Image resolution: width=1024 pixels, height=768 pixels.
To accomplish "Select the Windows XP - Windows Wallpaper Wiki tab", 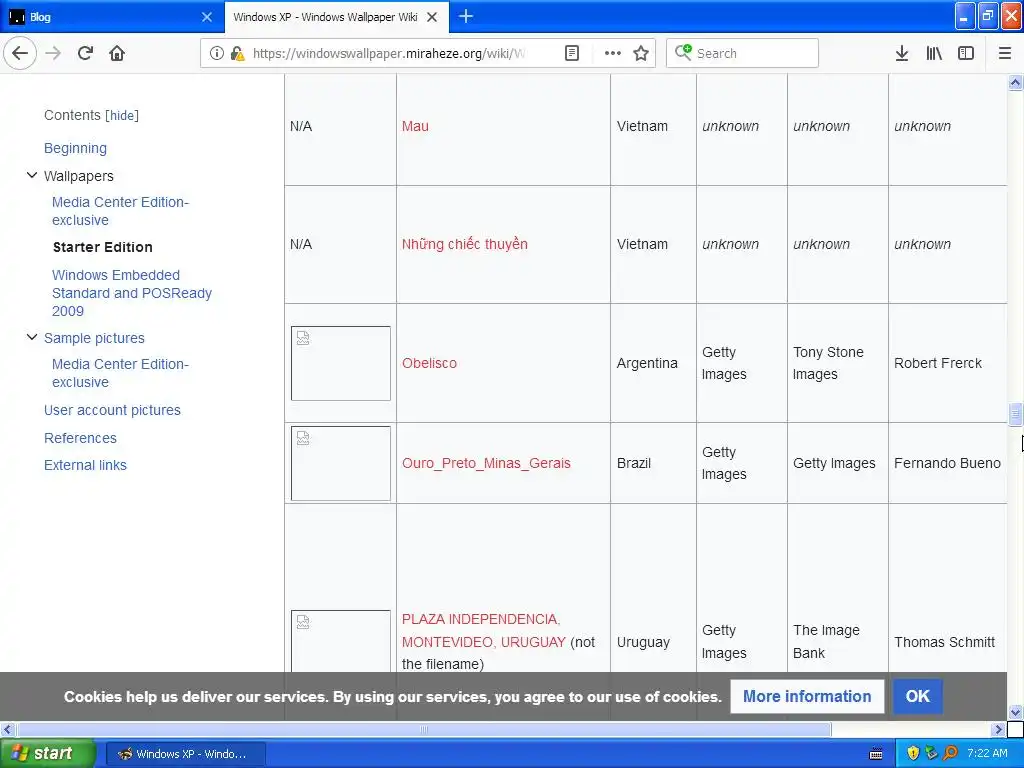I will click(337, 17).
